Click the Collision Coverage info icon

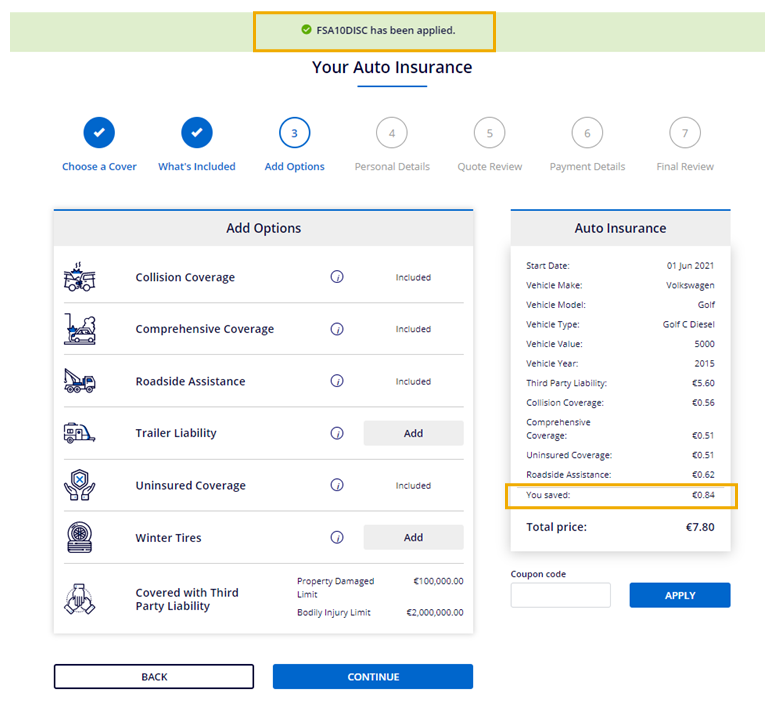click(x=337, y=277)
